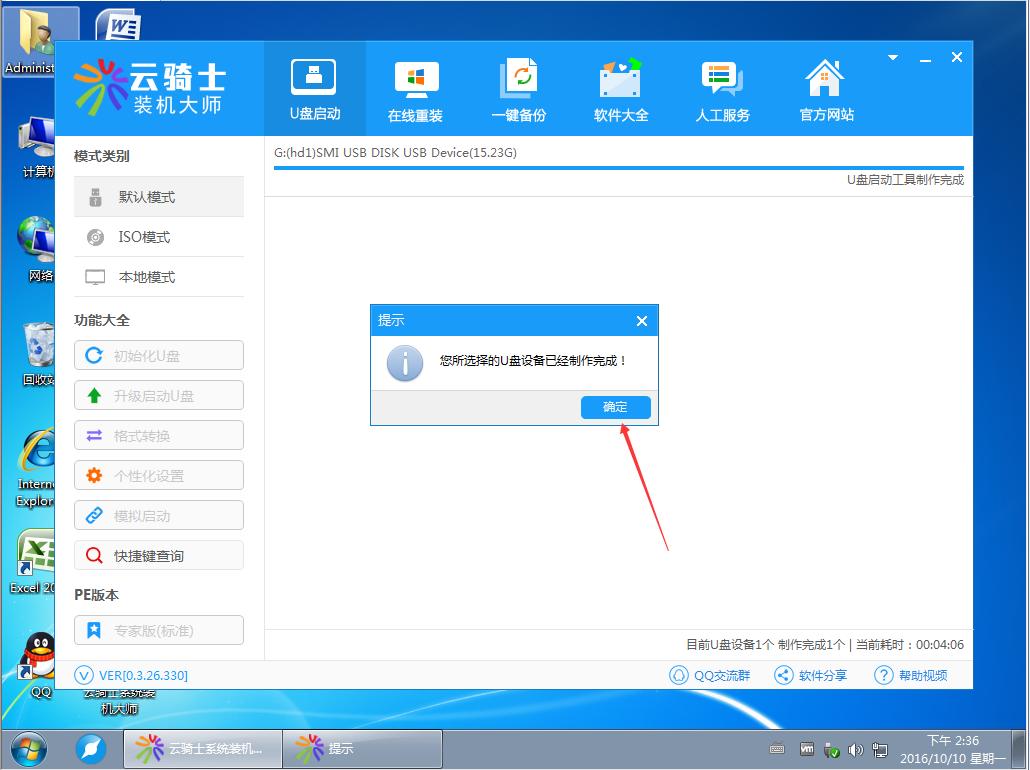
Task: Switch to the 云骑士系统装机 taskbar item
Action: pos(203,747)
